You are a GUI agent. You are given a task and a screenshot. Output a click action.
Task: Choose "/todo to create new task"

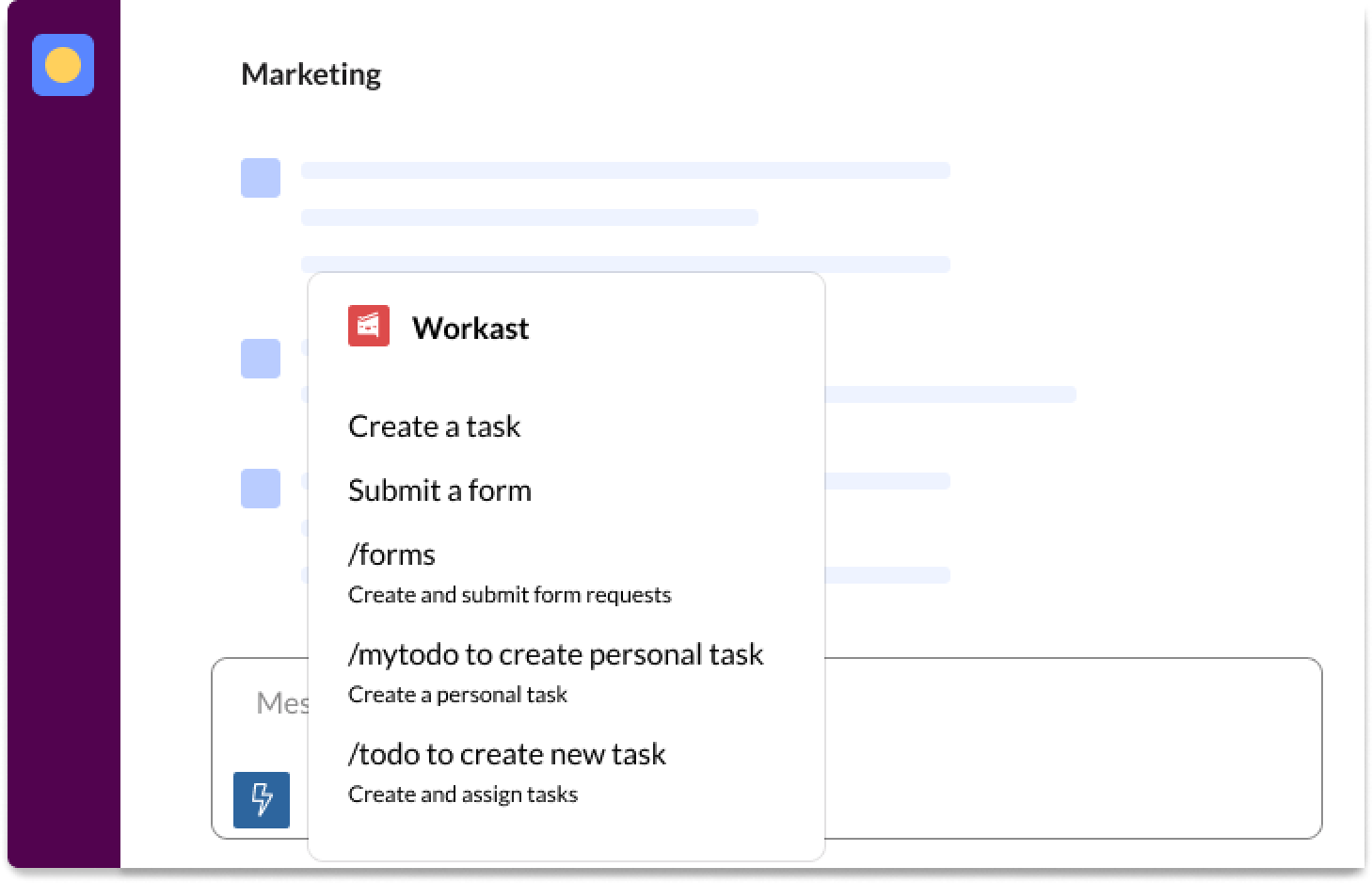506,754
